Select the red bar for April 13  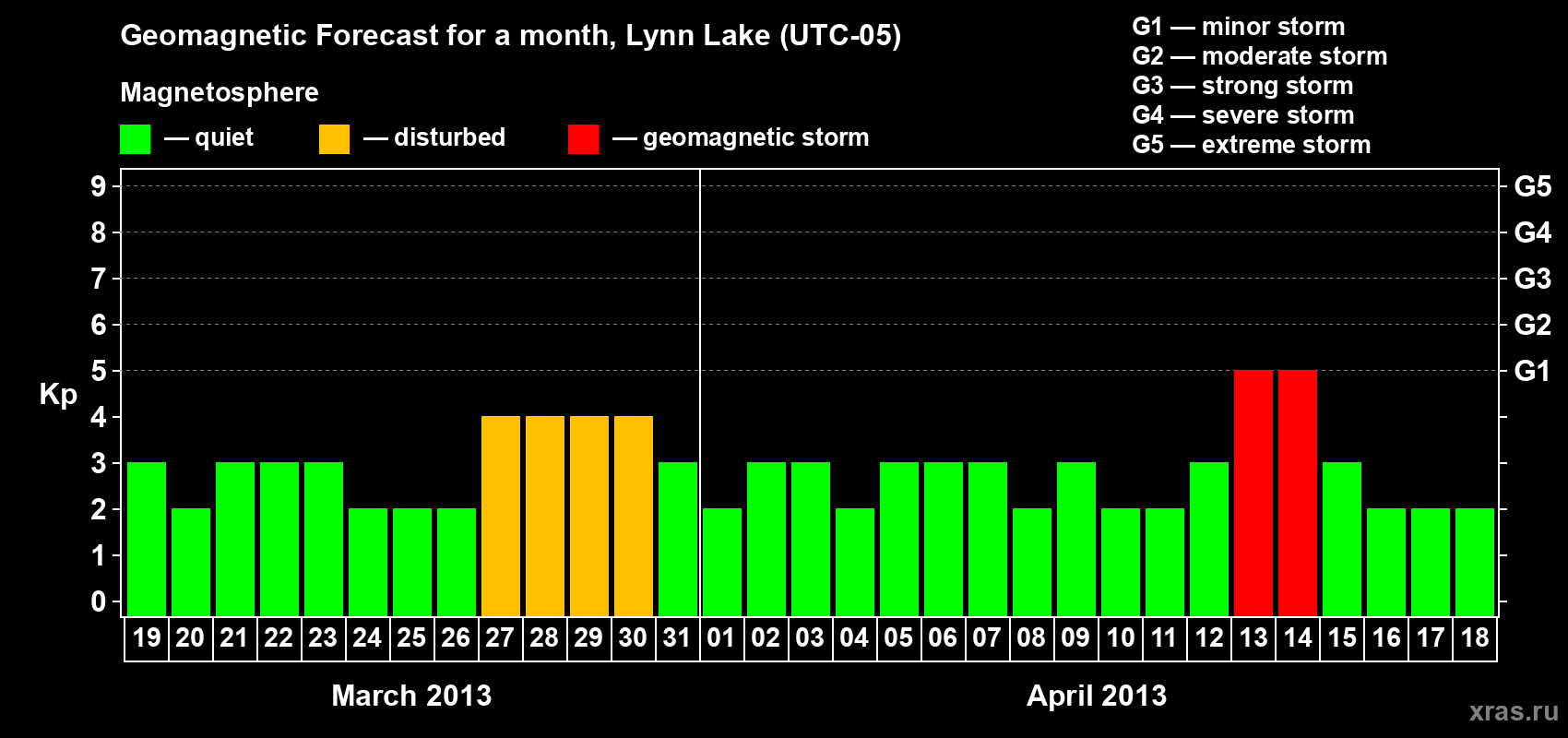(x=1253, y=493)
